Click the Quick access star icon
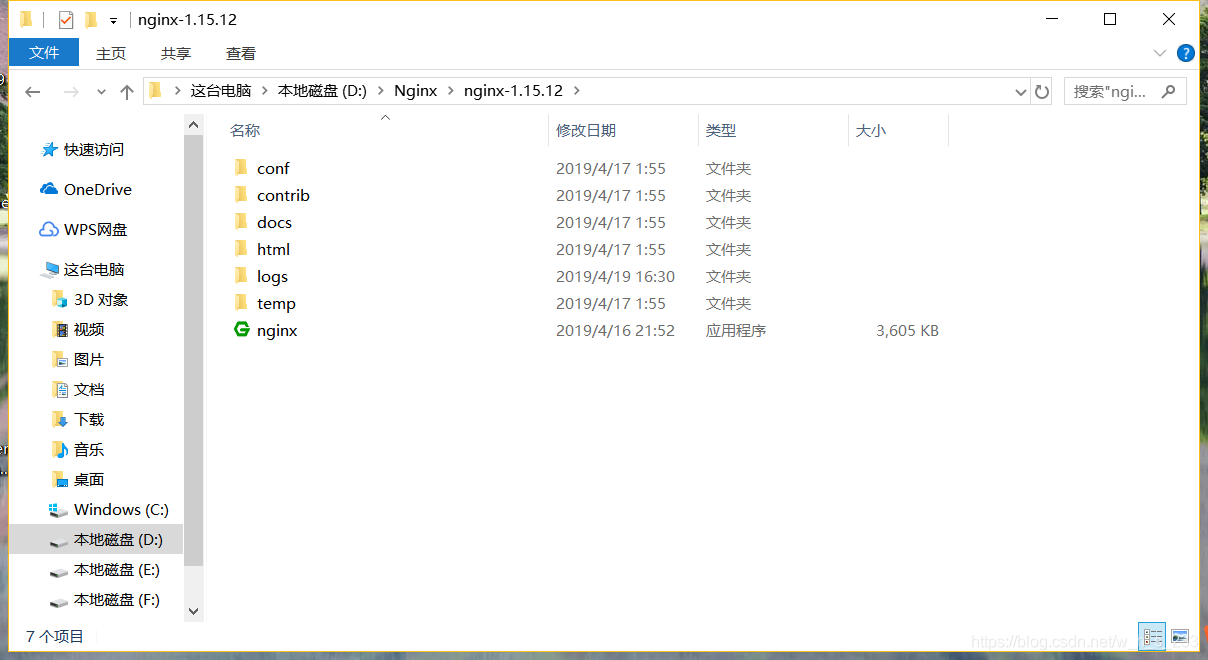The image size is (1208, 660). pyautogui.click(x=49, y=149)
